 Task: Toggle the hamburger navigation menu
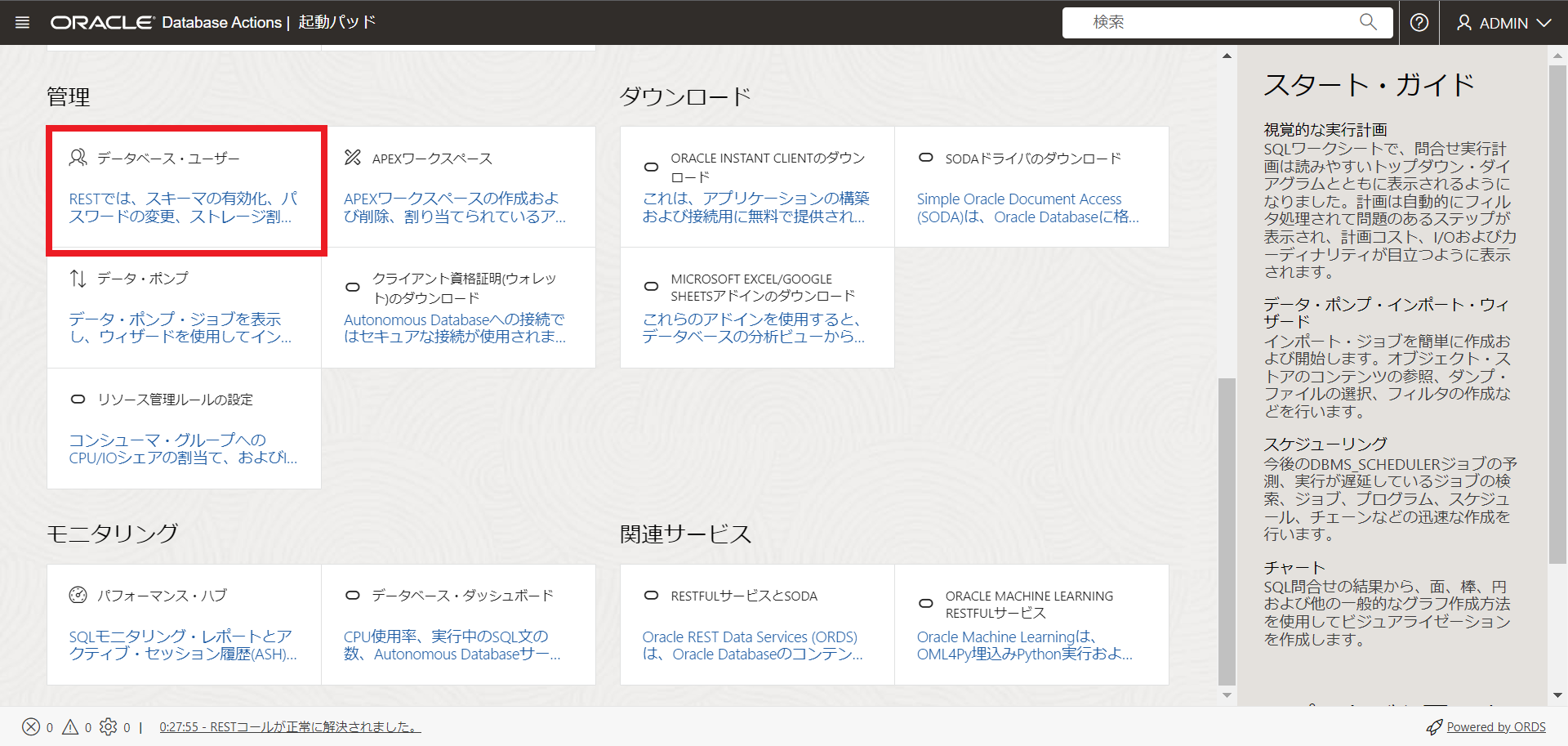[22, 22]
